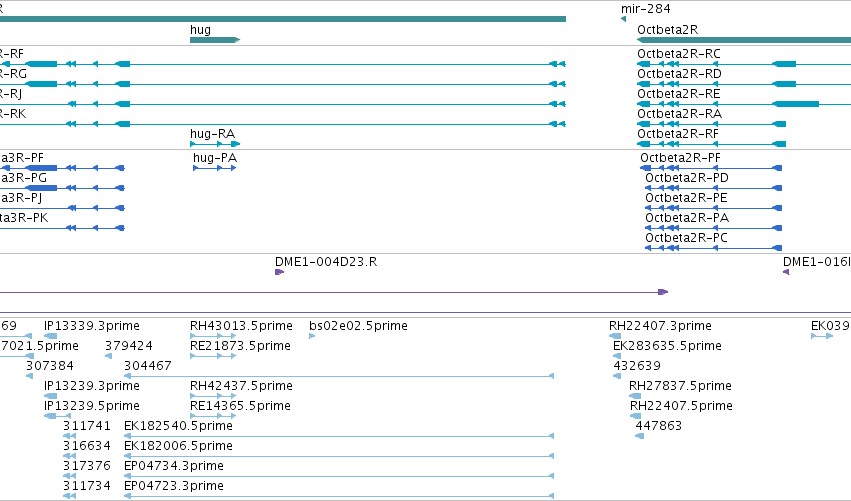The height and width of the screenshot is (501, 851).
Task: Select the 317376 feature label
Action: point(86,466)
